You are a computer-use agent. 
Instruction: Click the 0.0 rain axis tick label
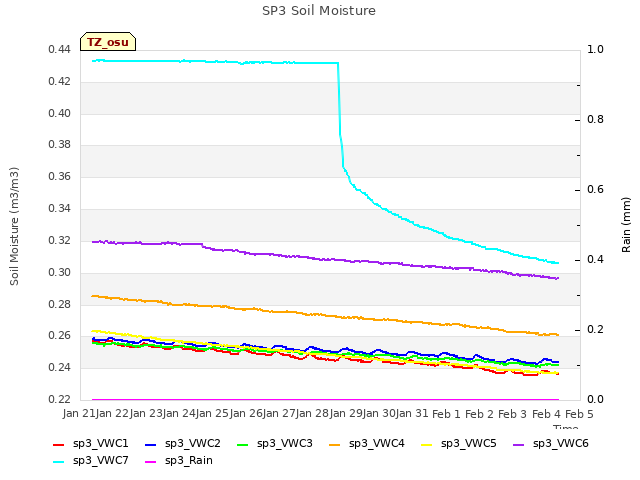[595, 400]
